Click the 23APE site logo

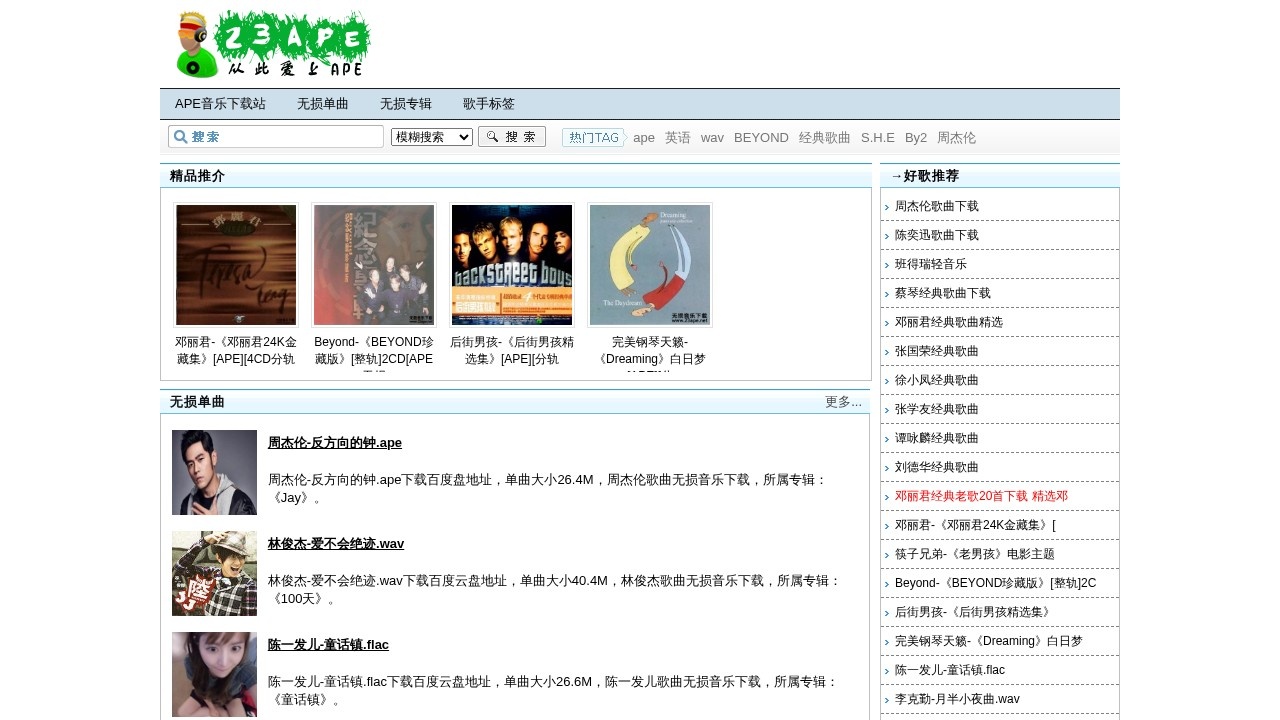(x=273, y=44)
